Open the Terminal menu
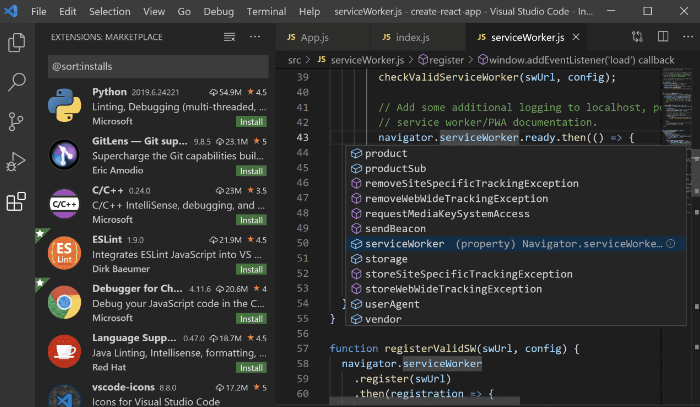The height and width of the screenshot is (407, 700). (x=266, y=12)
